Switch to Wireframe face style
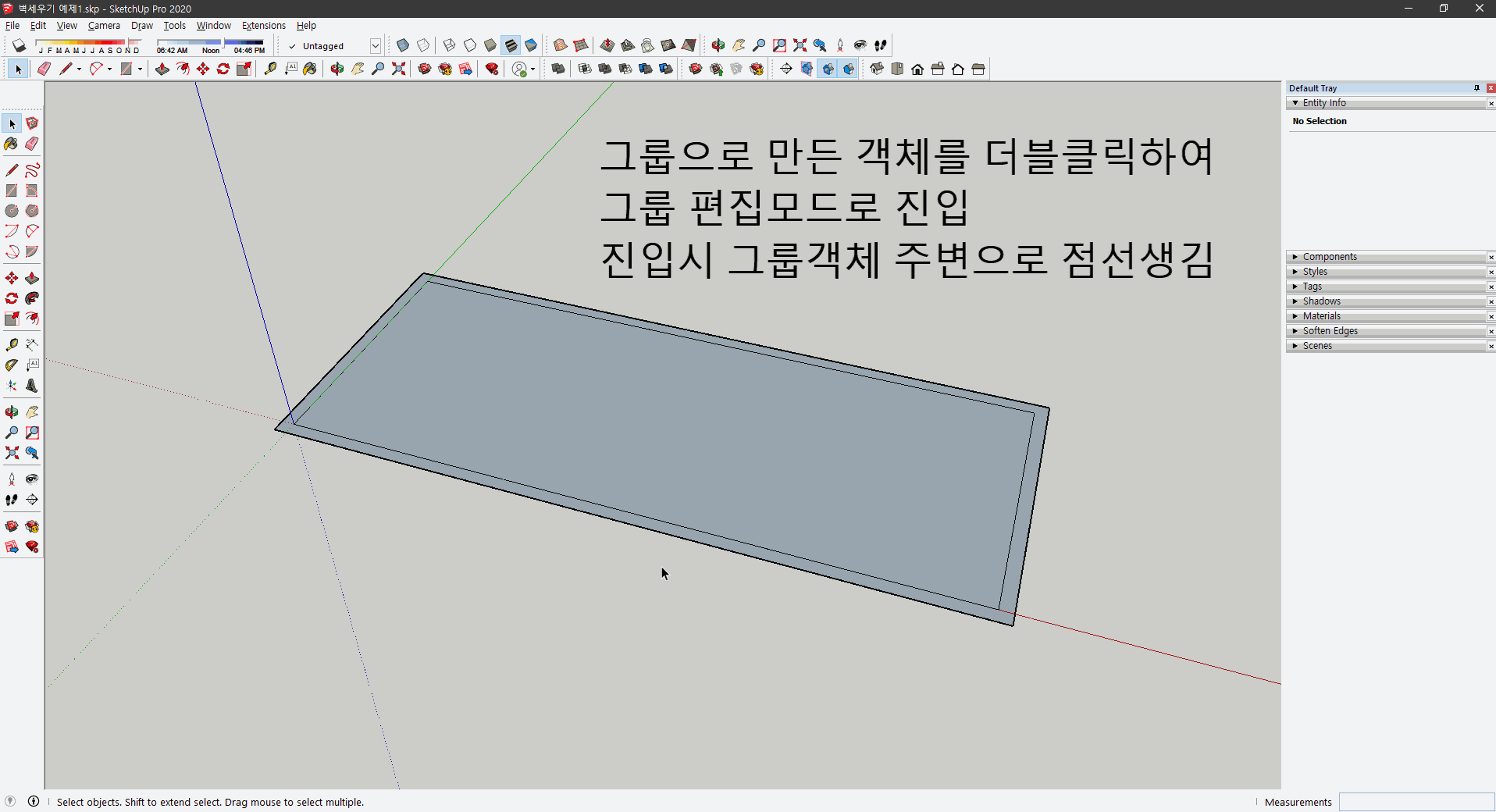 [449, 45]
